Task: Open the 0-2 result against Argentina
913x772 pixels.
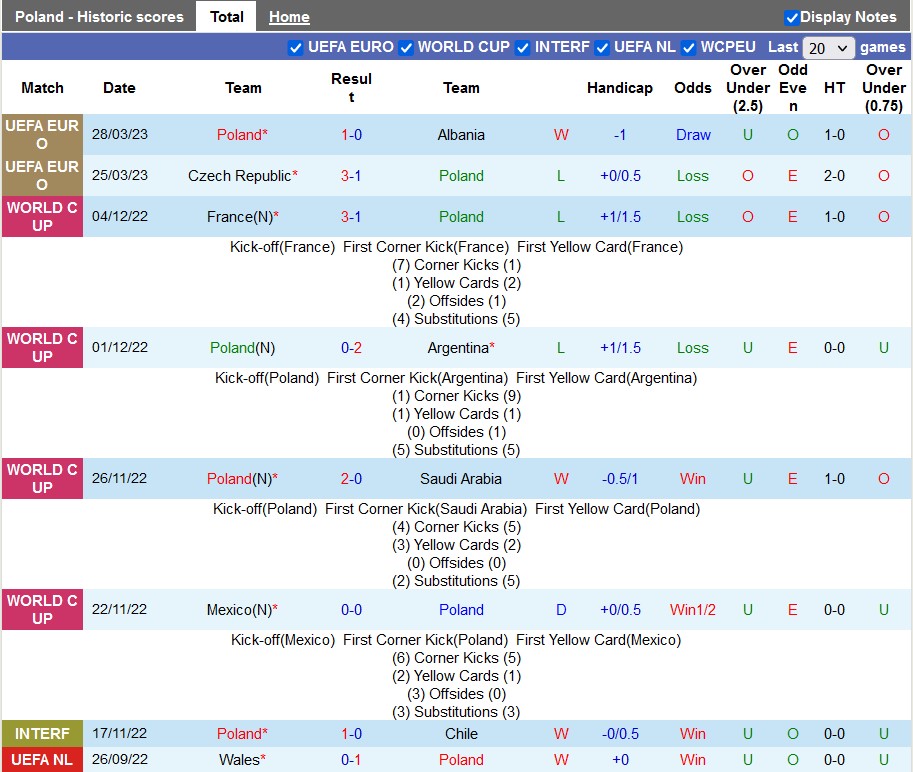Action: (x=351, y=348)
